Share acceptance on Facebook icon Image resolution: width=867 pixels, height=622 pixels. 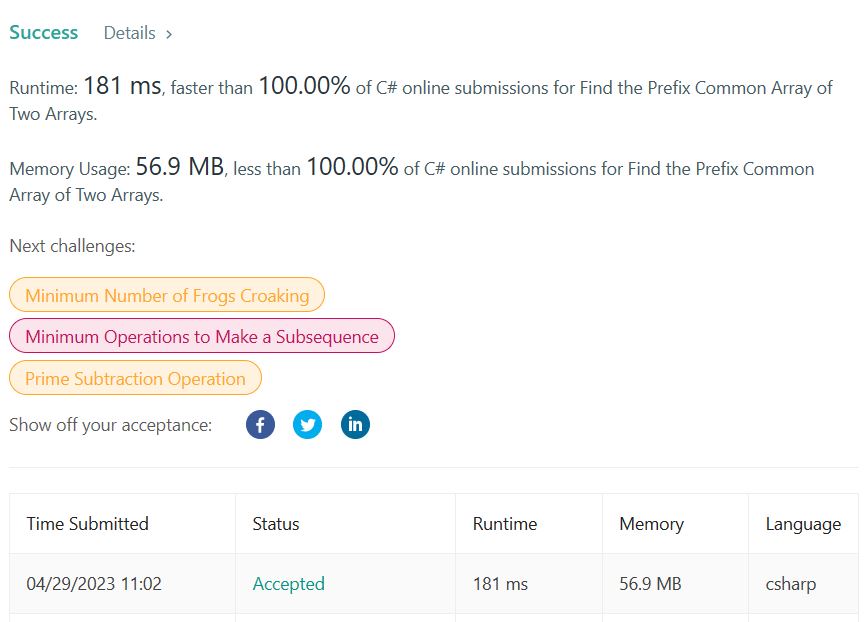pyautogui.click(x=260, y=425)
